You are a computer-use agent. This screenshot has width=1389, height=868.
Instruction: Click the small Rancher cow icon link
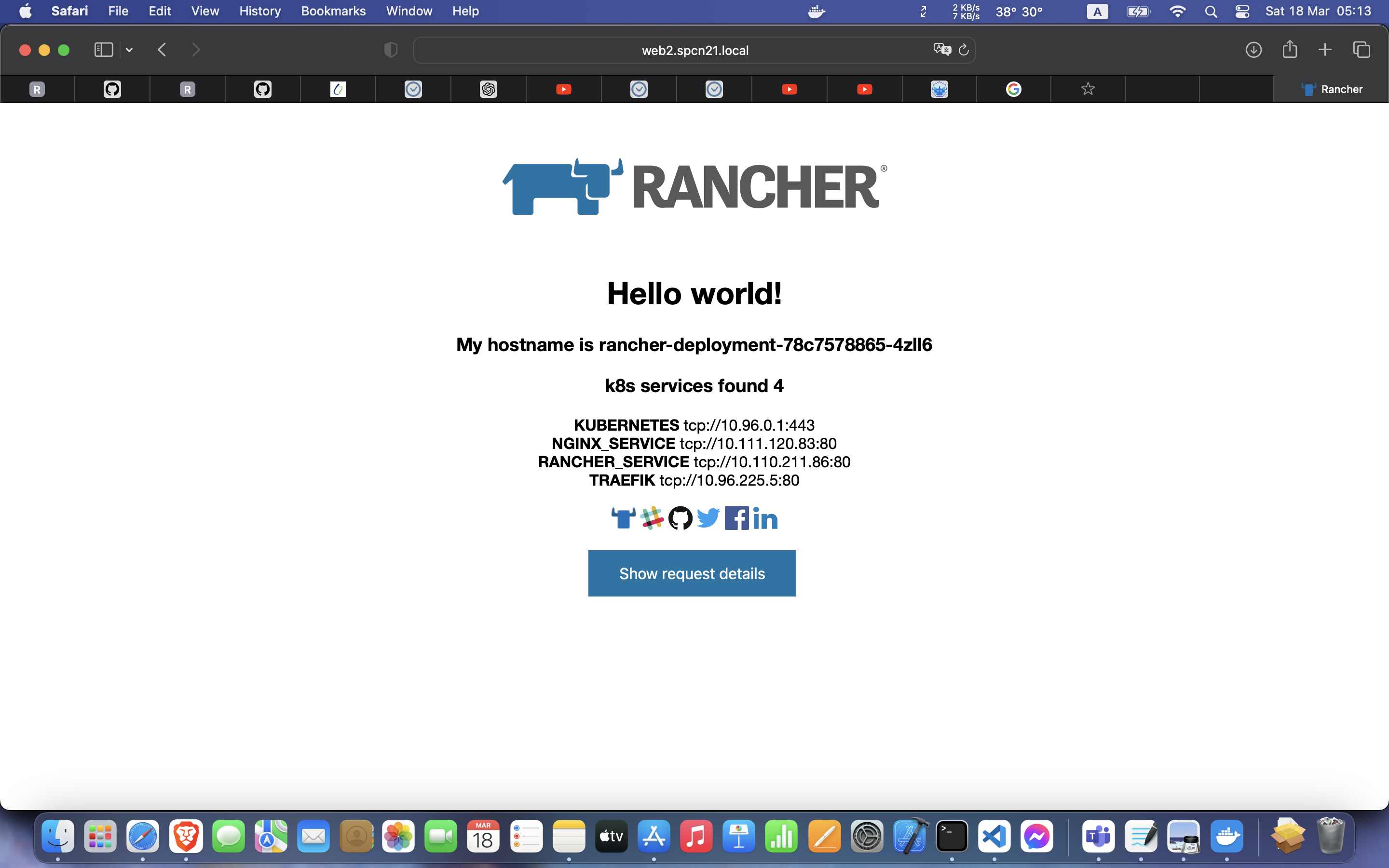click(x=623, y=518)
